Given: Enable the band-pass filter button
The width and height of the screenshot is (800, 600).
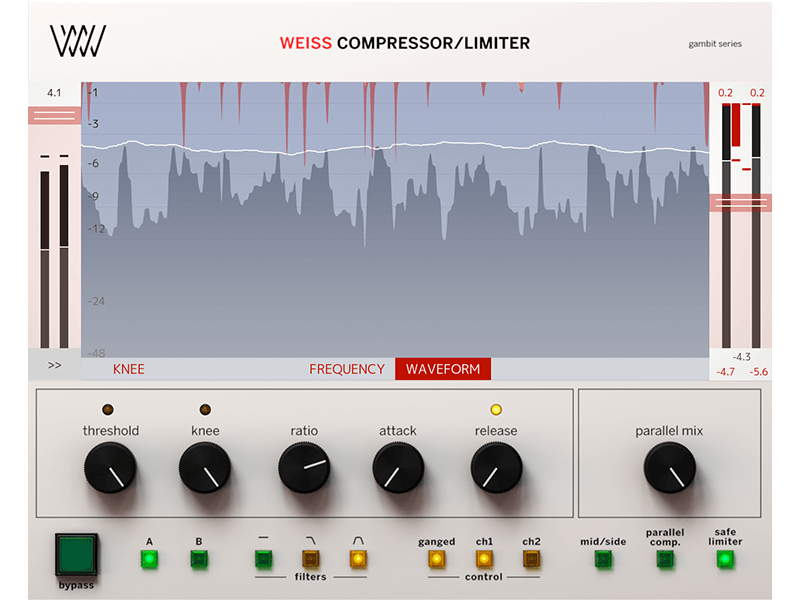Looking at the screenshot, I should click(x=357, y=559).
